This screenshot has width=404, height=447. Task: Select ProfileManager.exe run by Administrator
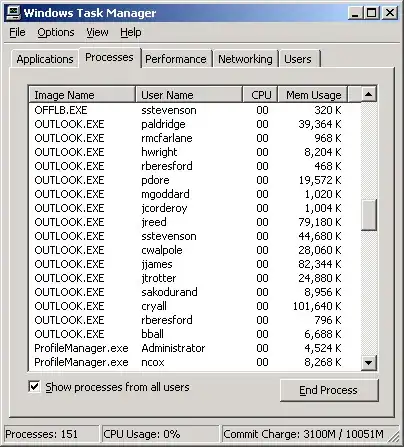click(195, 348)
